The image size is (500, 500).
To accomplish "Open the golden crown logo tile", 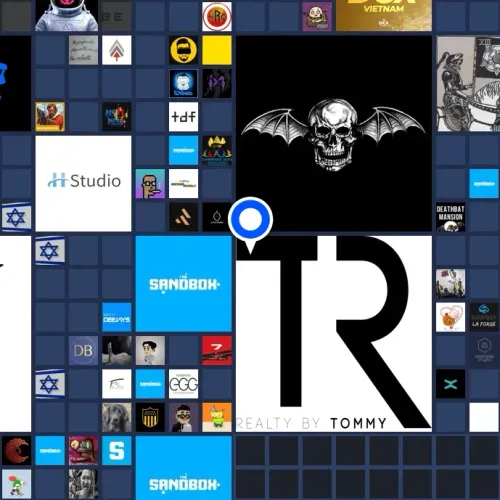I will click(217, 150).
